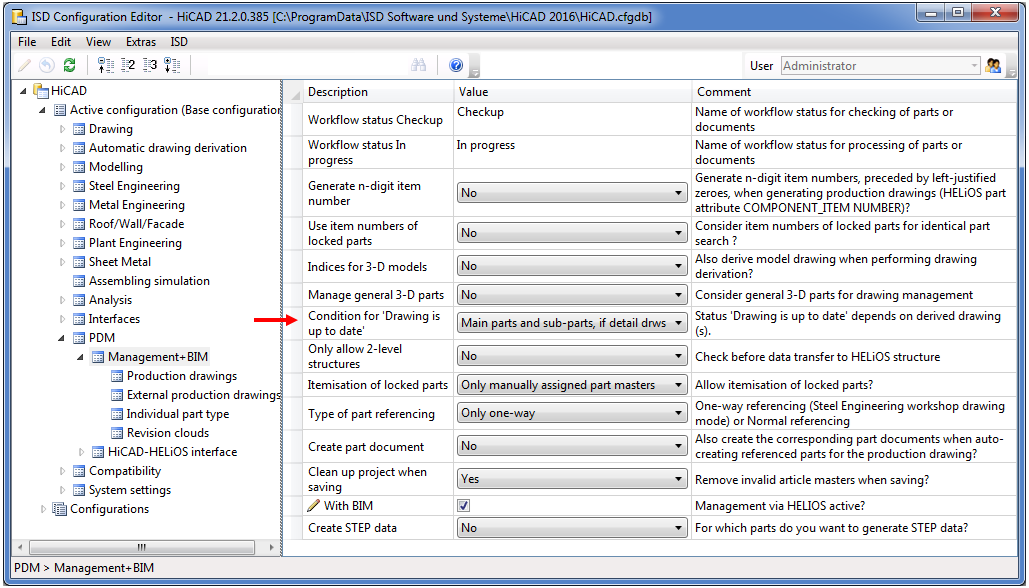
Task: Click the HiCAD root database icon
Action: [x=41, y=91]
